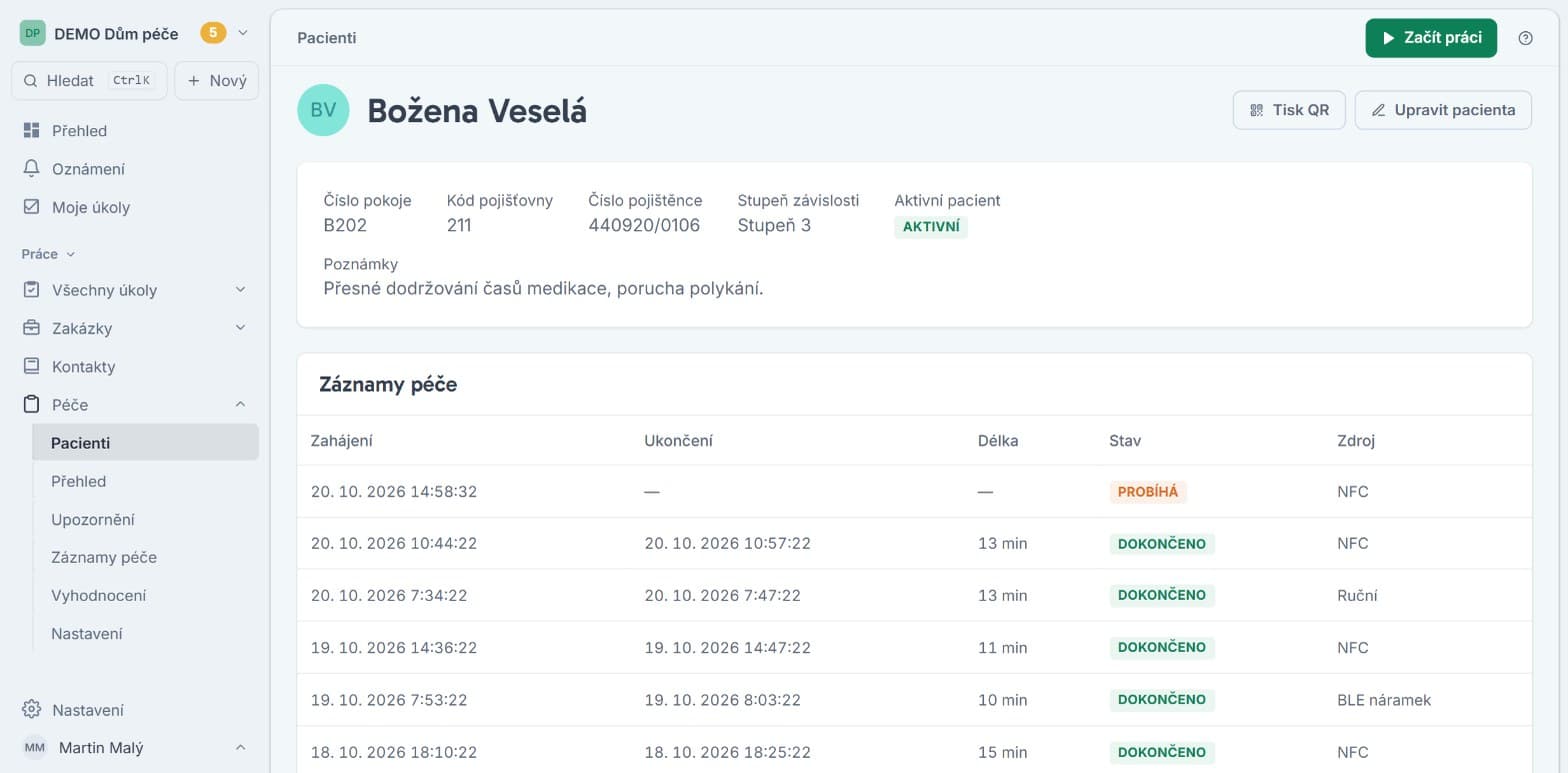Viewport: 1568px width, 773px height.
Task: Open Nastavení gear at sidebar bottom
Action: pos(31,710)
